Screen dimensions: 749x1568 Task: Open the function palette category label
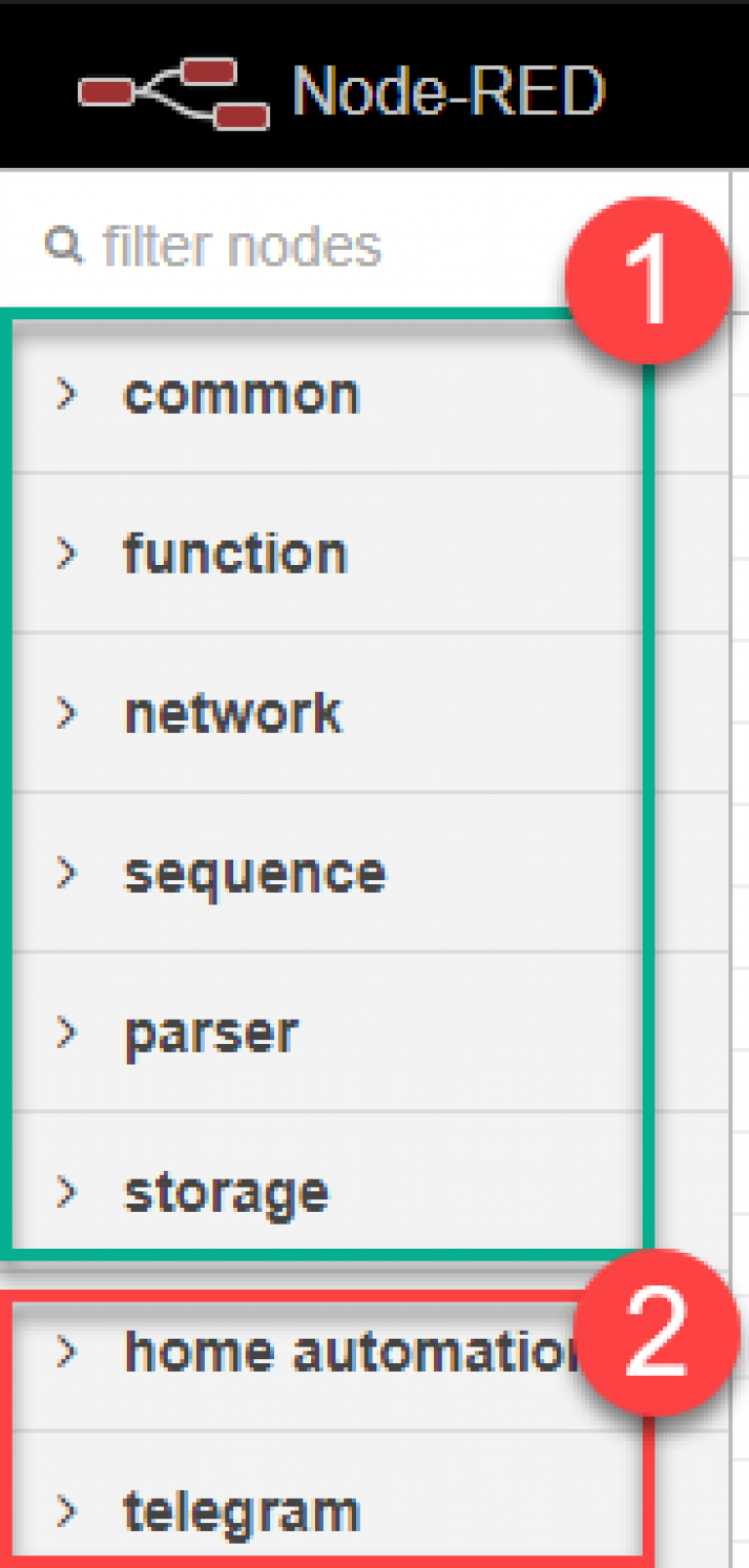(x=235, y=554)
